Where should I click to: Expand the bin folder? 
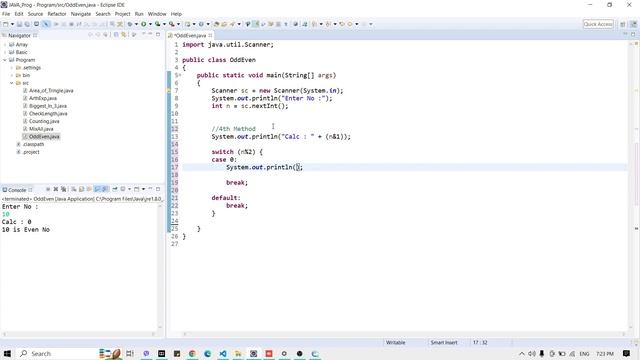click(x=12, y=76)
